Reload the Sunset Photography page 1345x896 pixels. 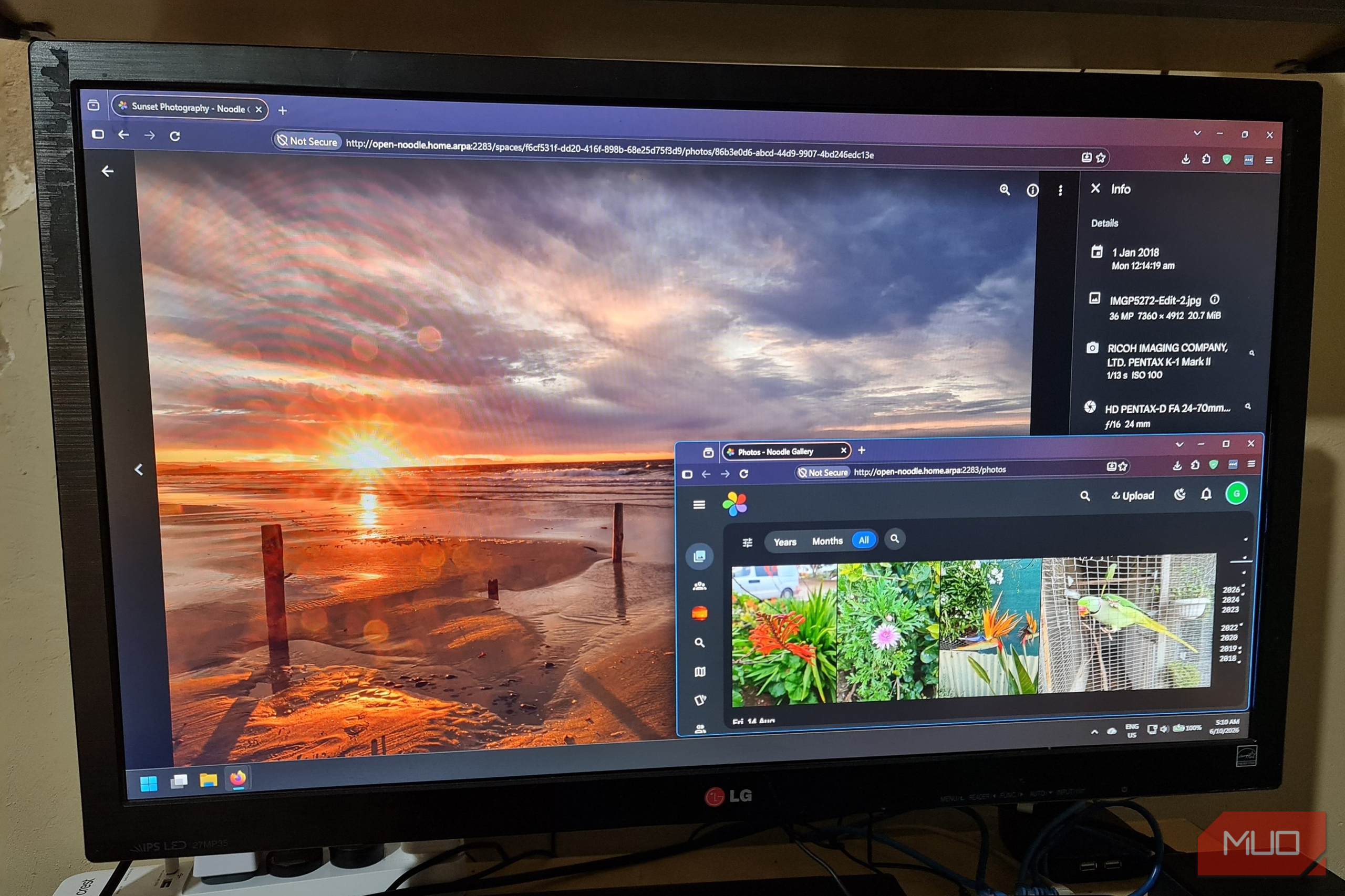pos(175,136)
